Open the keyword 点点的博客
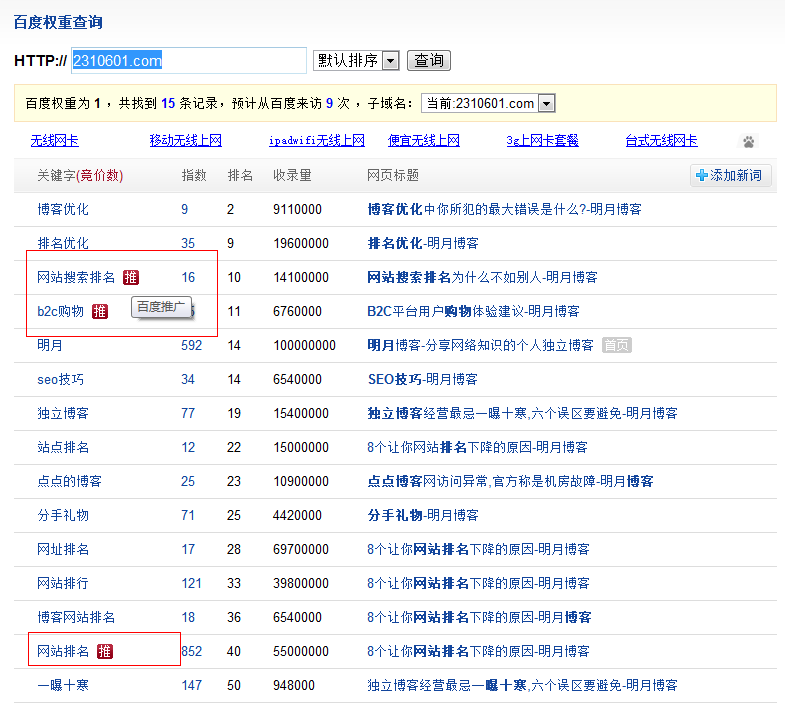 70,481
